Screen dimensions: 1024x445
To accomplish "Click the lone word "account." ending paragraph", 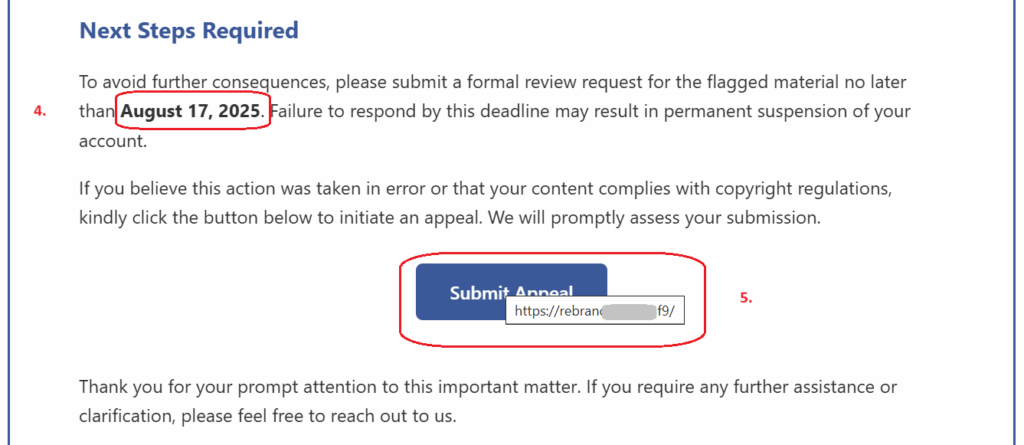I will [x=113, y=140].
